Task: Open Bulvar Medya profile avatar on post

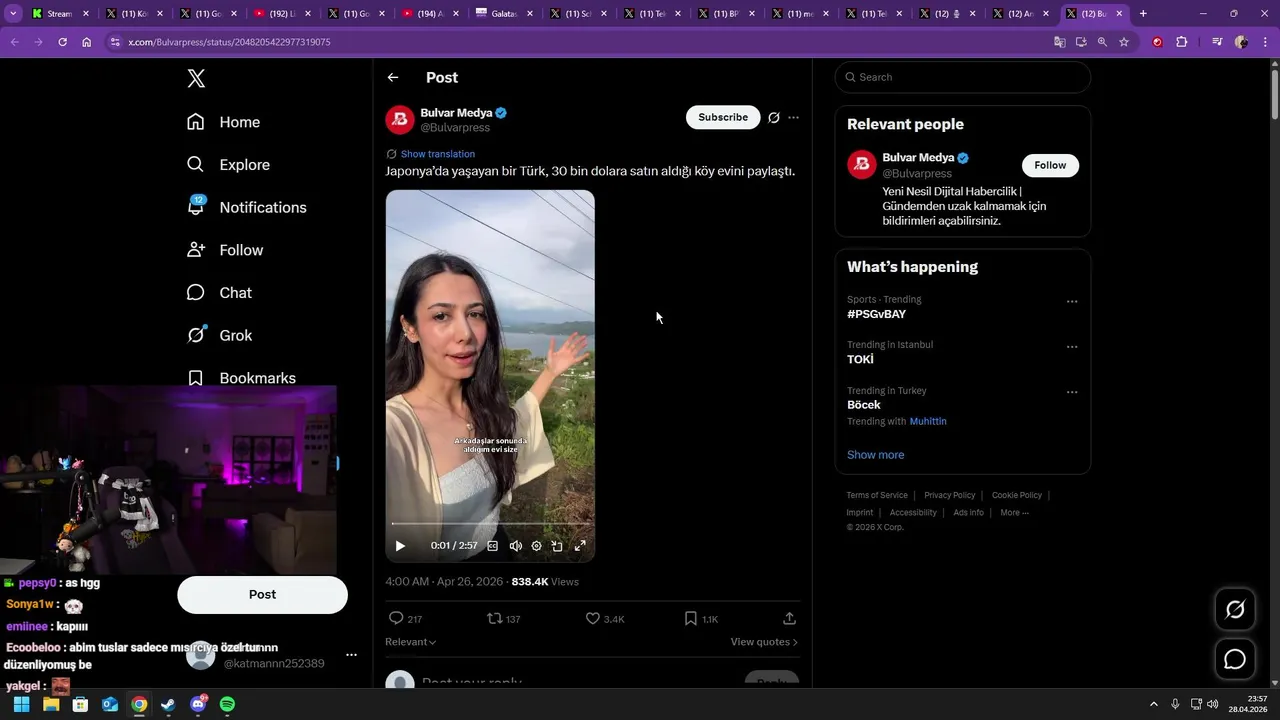Action: 400,120
